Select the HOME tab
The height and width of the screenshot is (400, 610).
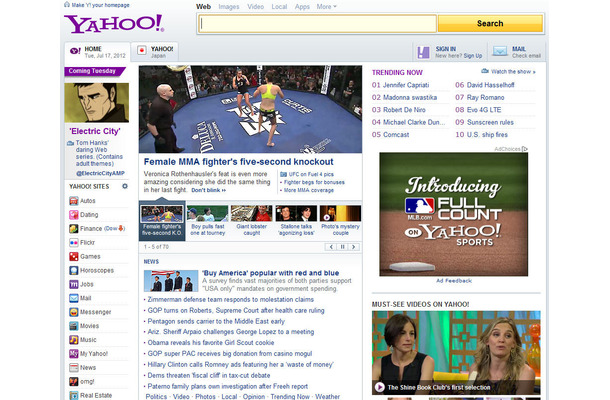pyautogui.click(x=97, y=52)
